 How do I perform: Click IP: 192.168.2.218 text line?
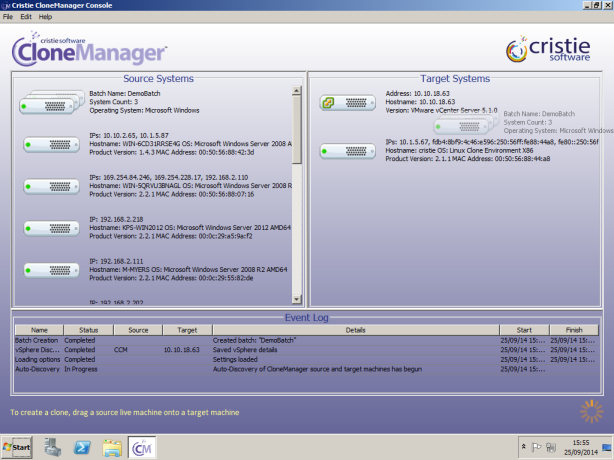click(116, 219)
